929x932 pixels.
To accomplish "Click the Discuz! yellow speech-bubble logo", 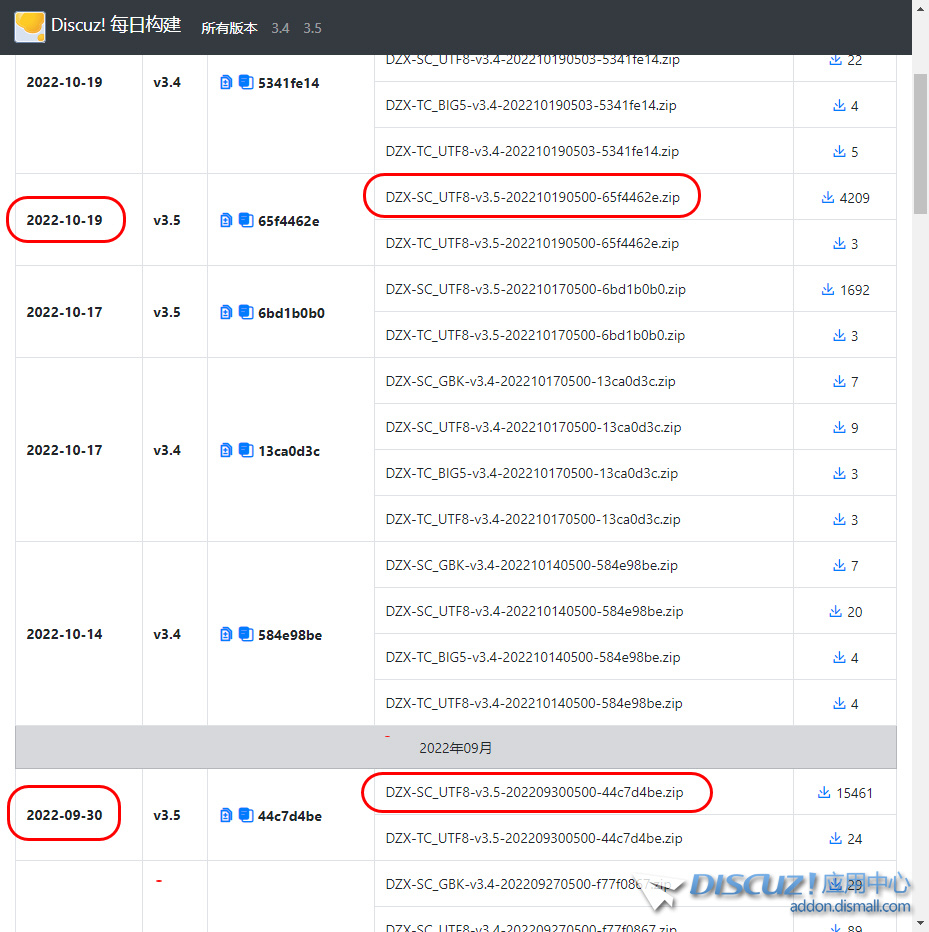I will [30, 26].
